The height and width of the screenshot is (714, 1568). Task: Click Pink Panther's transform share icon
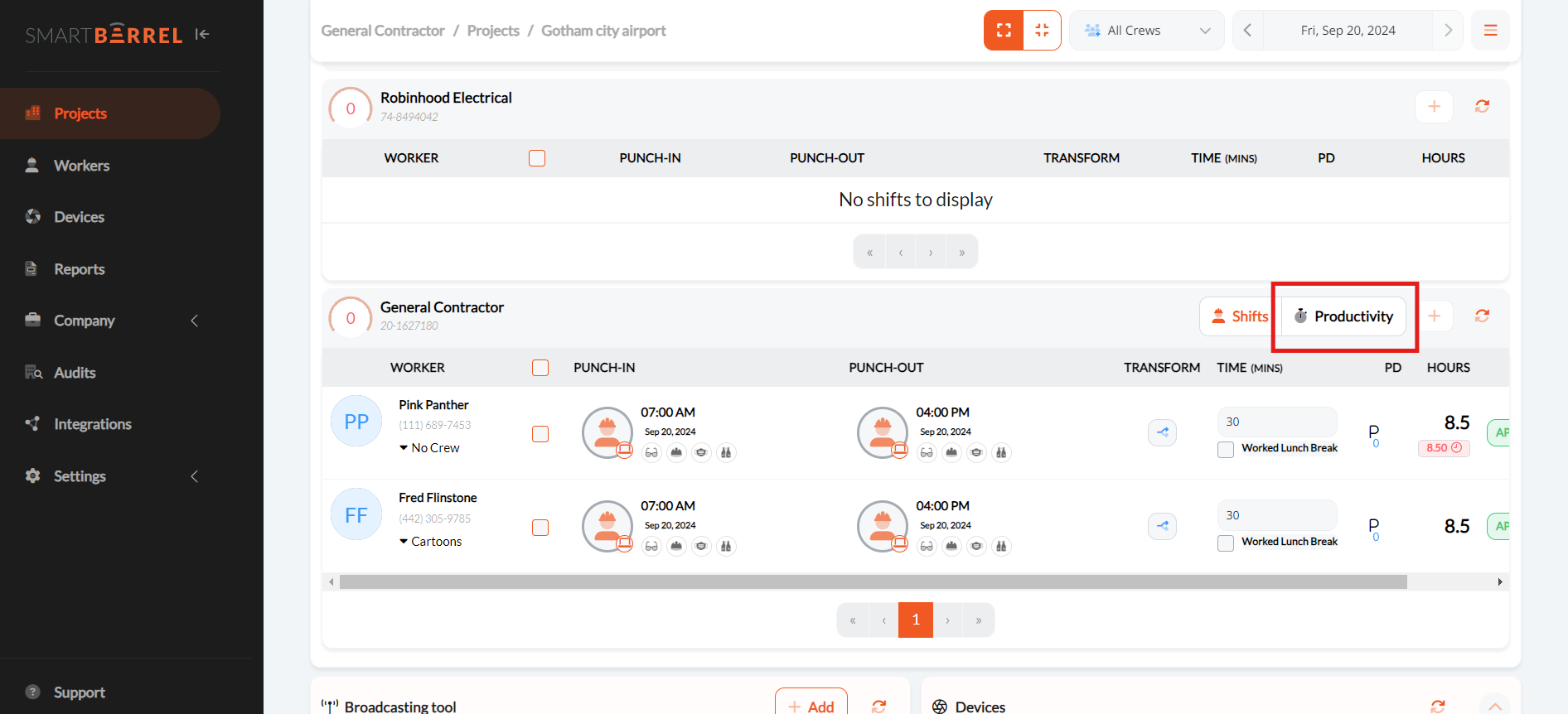[x=1162, y=432]
